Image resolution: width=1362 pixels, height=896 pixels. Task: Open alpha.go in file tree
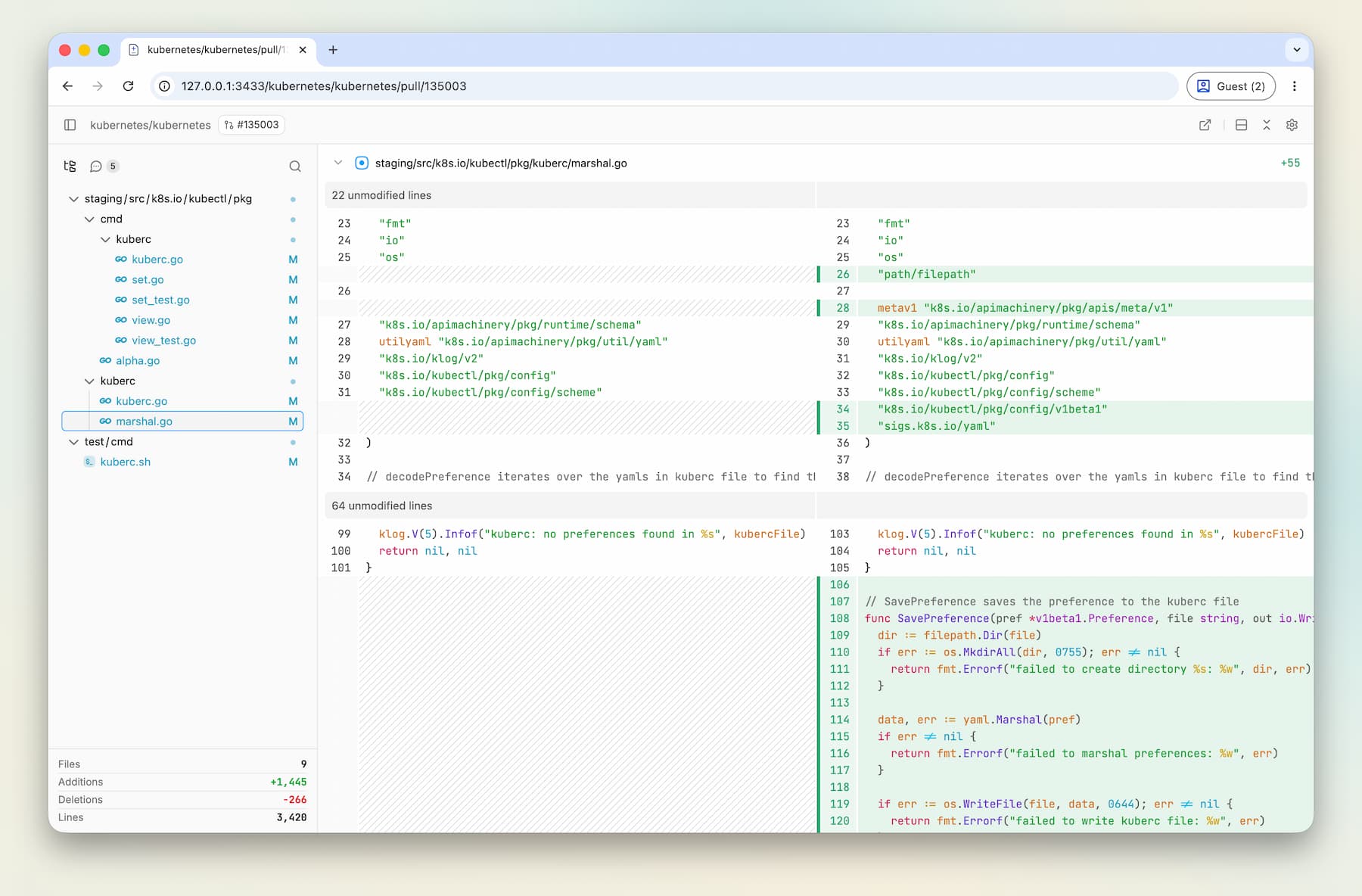point(138,361)
